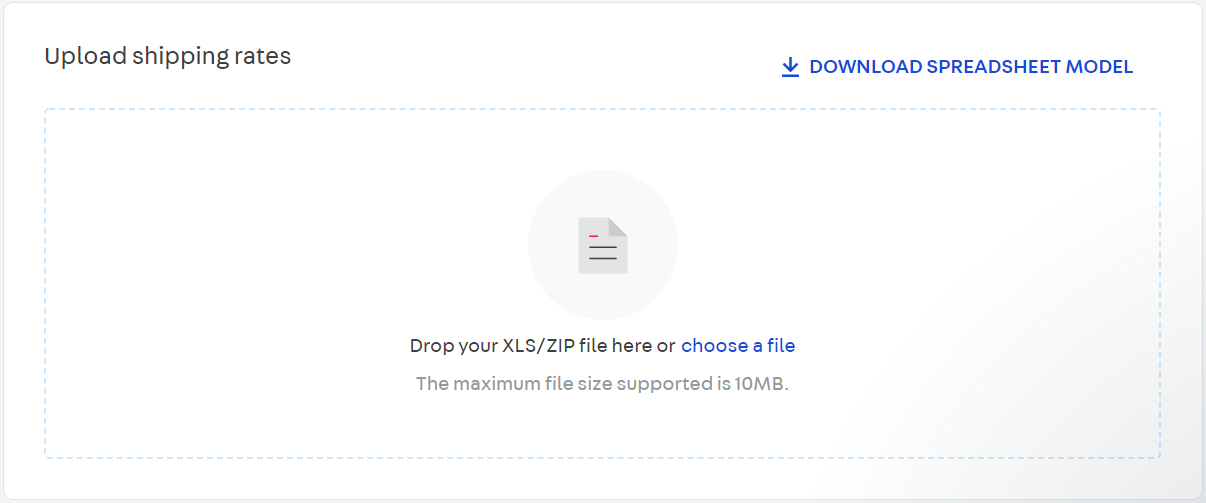The image size is (1206, 503).
Task: Click the document file icon
Action: pyautogui.click(x=603, y=246)
